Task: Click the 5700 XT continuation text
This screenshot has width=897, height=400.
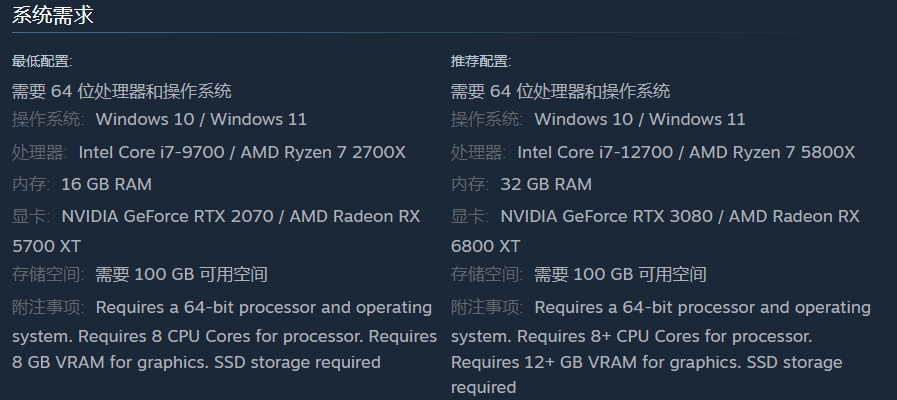Action: coord(47,247)
